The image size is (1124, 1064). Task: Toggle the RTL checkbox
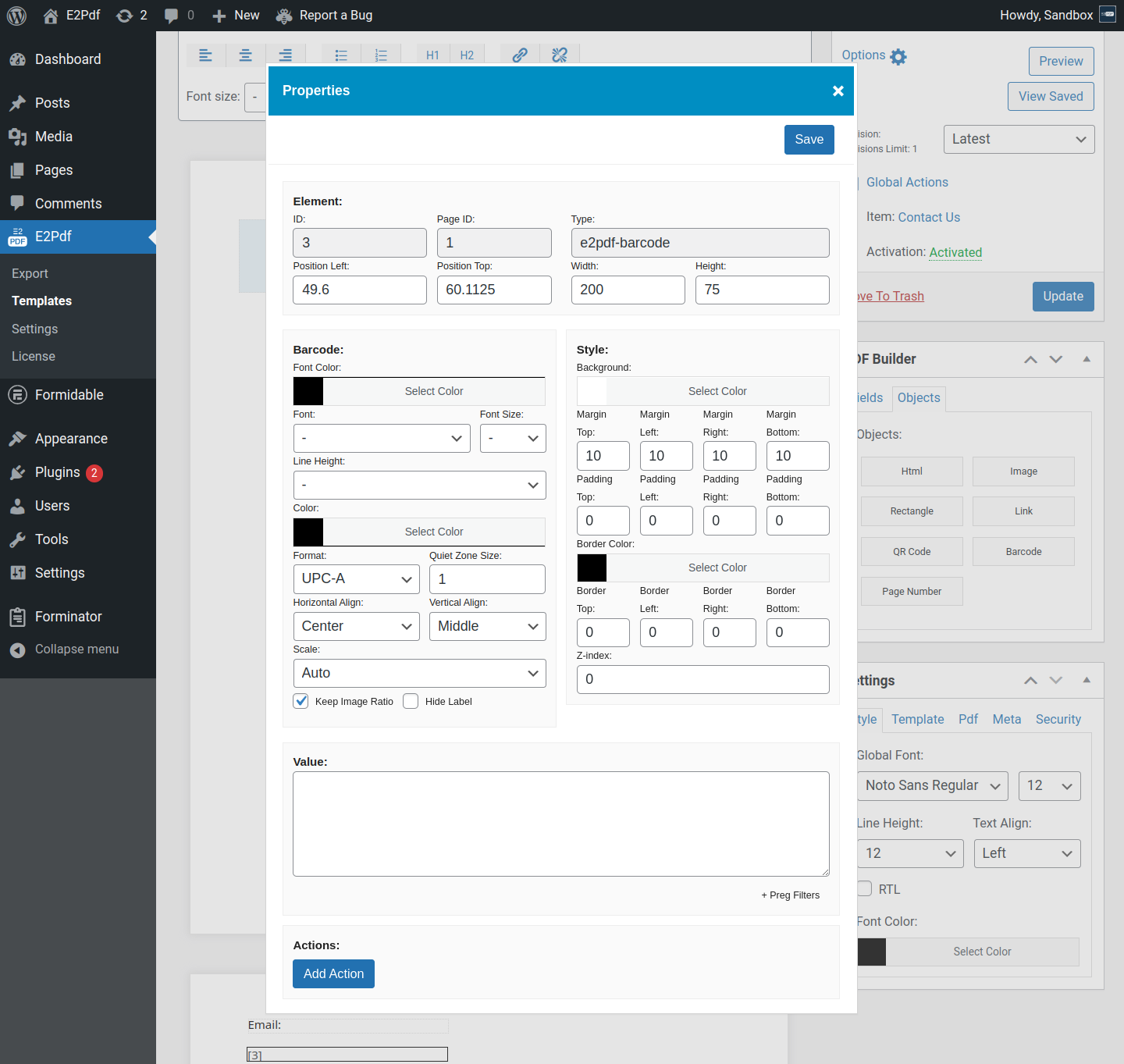pos(864,888)
